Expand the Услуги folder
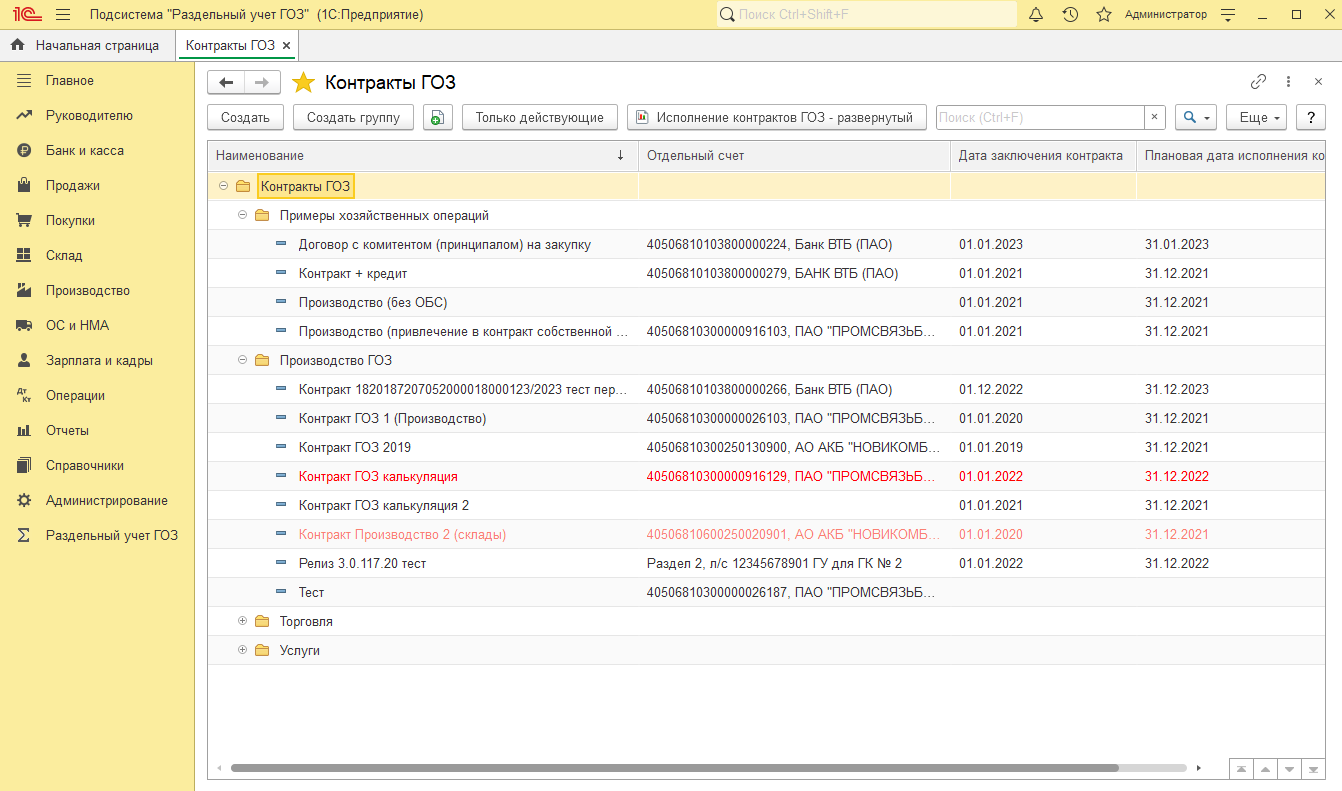The image size is (1342, 791). (242, 650)
